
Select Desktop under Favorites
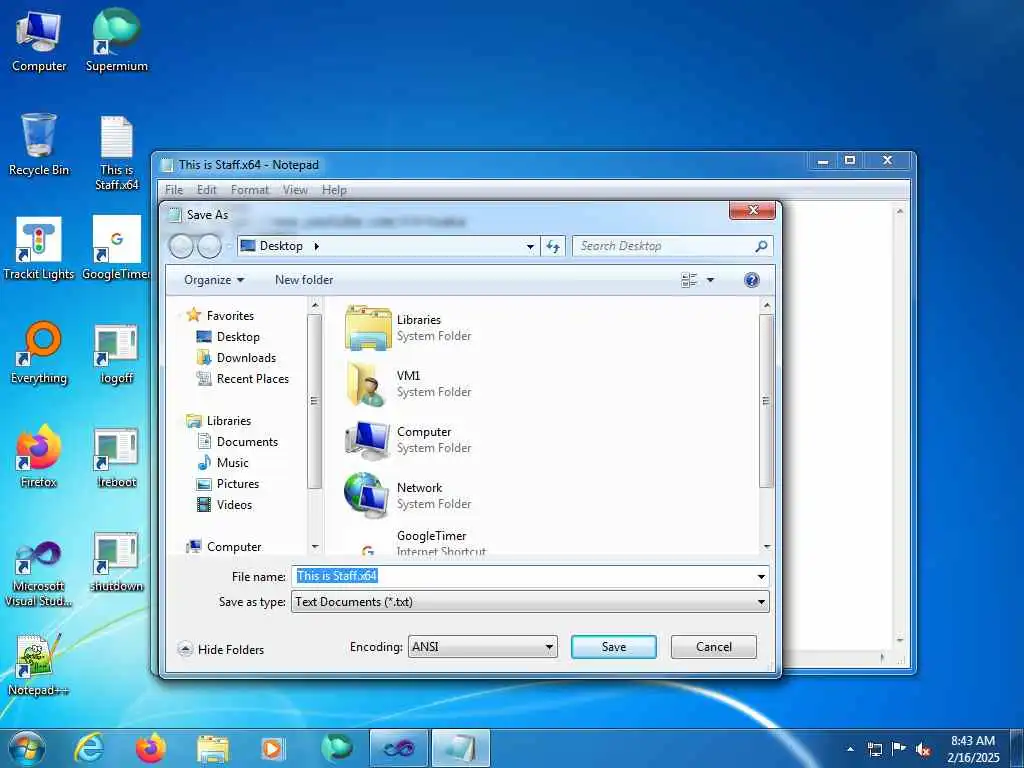(227, 336)
